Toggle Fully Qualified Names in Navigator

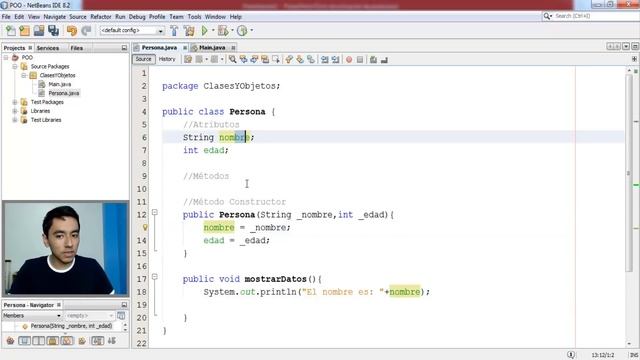(82, 341)
